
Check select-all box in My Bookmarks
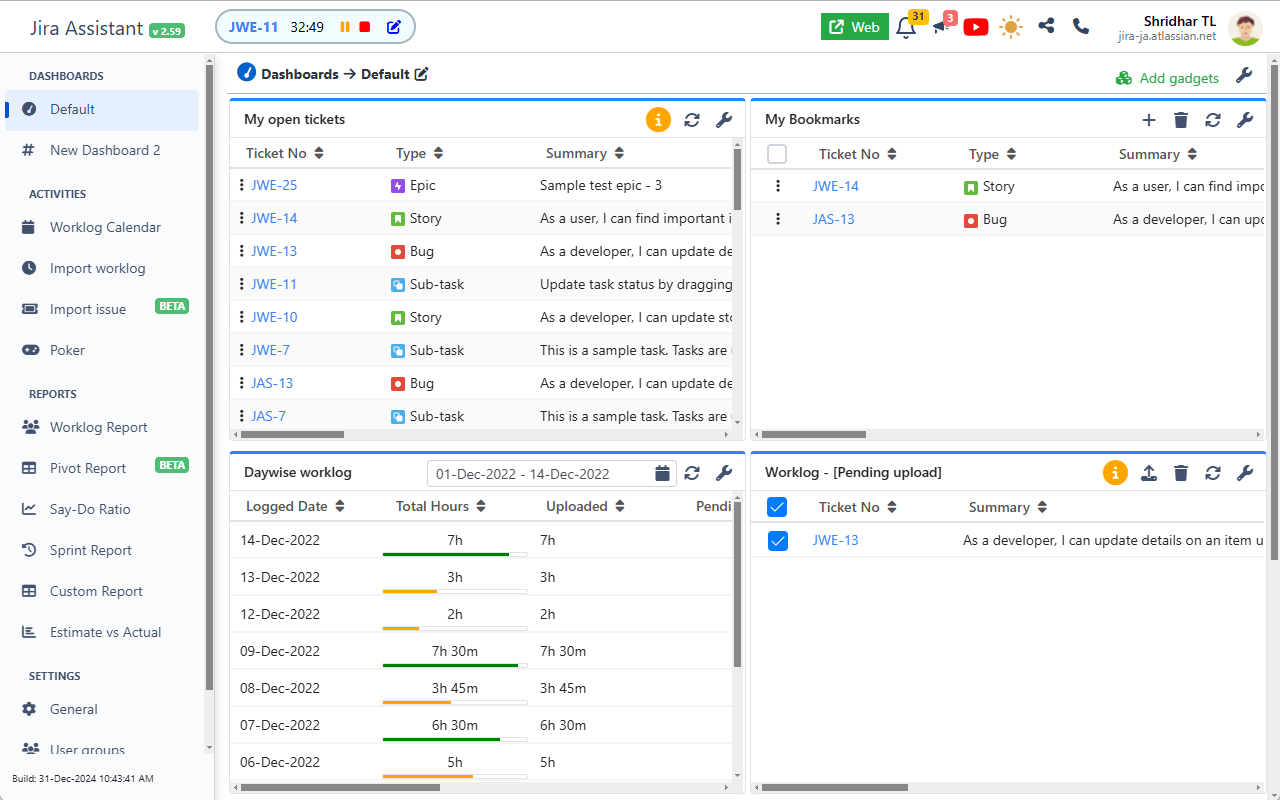tap(777, 154)
